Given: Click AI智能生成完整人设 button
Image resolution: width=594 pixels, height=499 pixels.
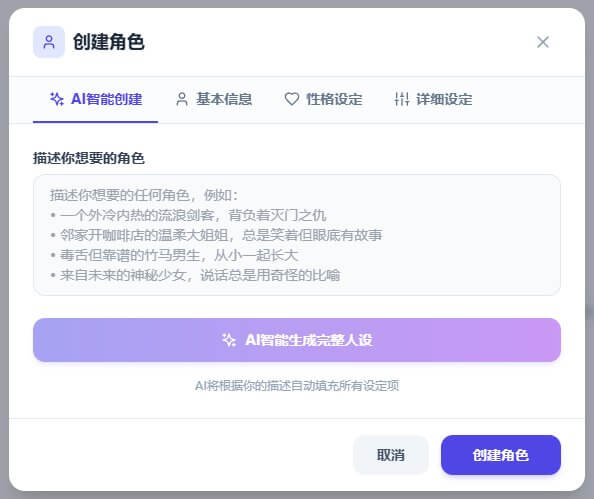Looking at the screenshot, I should 297,340.
